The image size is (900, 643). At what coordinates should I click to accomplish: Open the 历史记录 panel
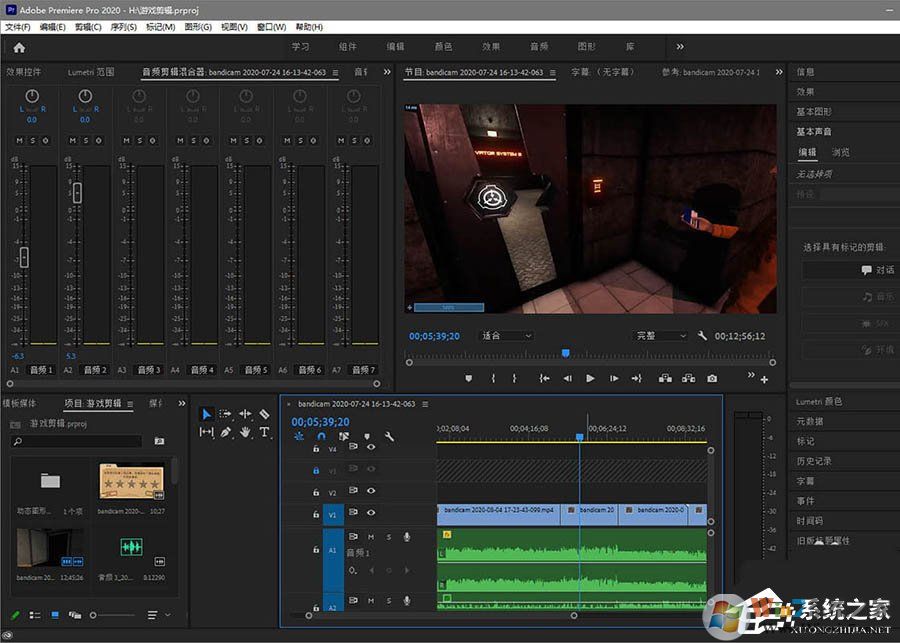(813, 461)
